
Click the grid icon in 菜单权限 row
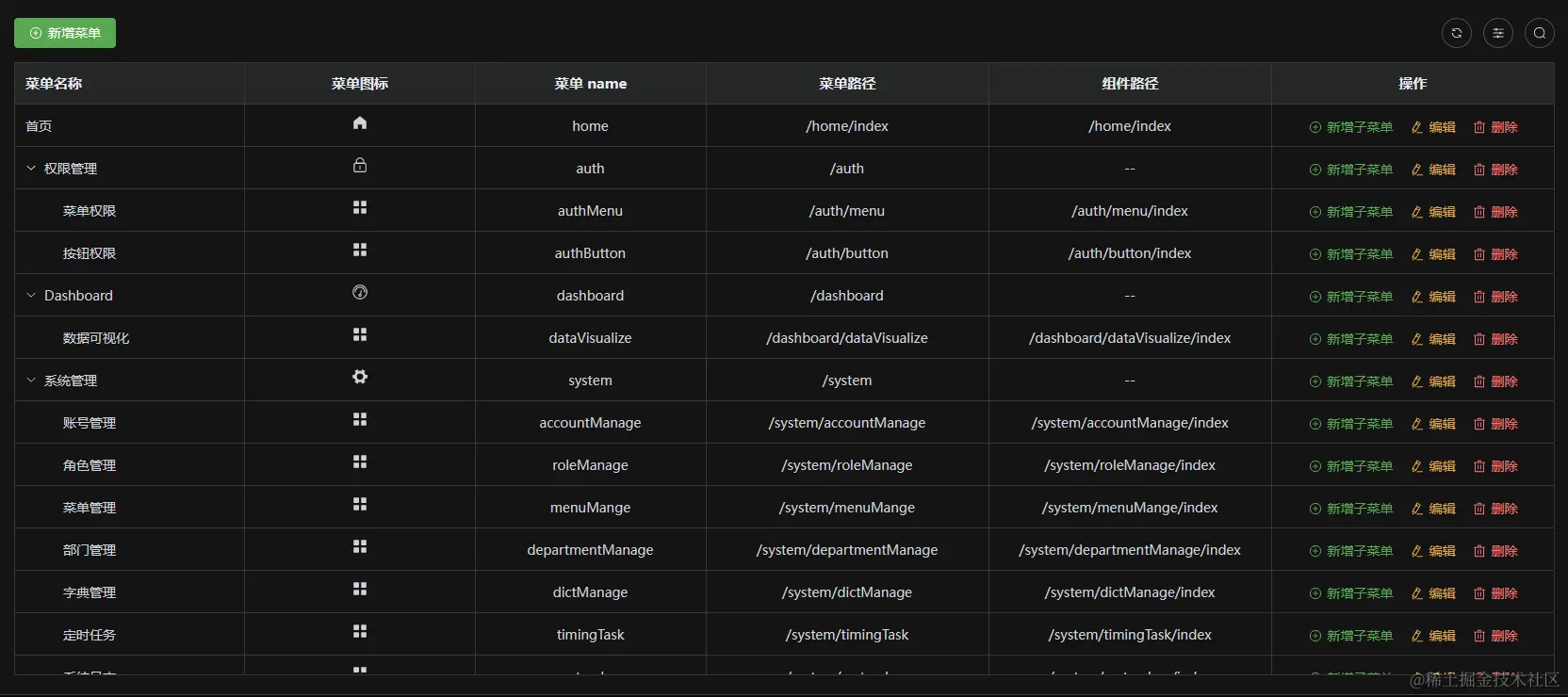(360, 208)
